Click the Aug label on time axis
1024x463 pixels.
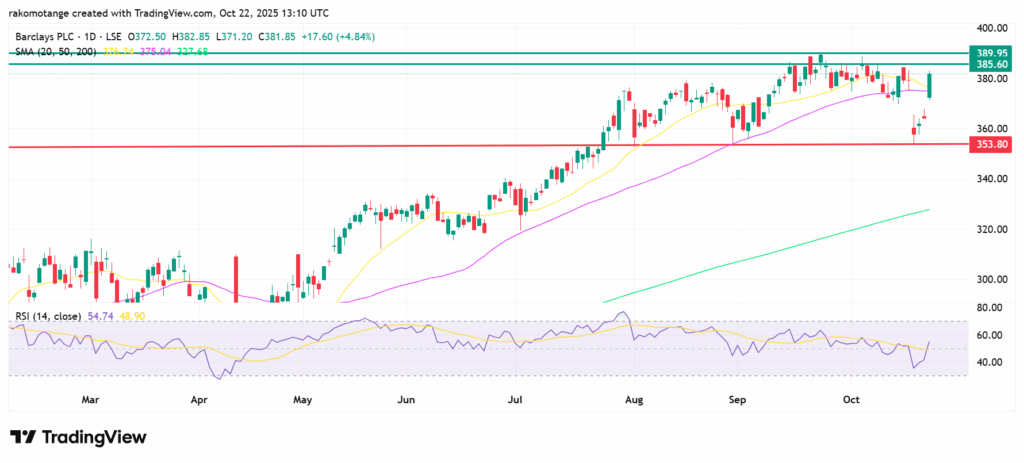pos(632,400)
